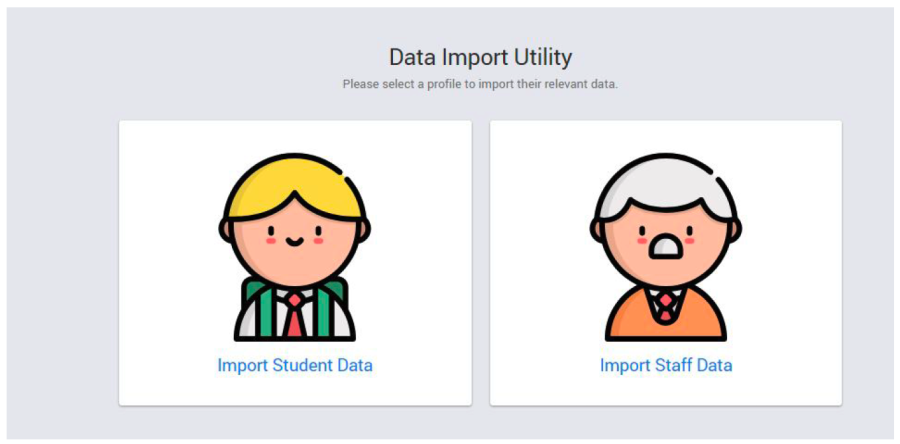Open the Import Staff Data link
Screen dimensions: 900x444
pyautogui.click(x=665, y=365)
